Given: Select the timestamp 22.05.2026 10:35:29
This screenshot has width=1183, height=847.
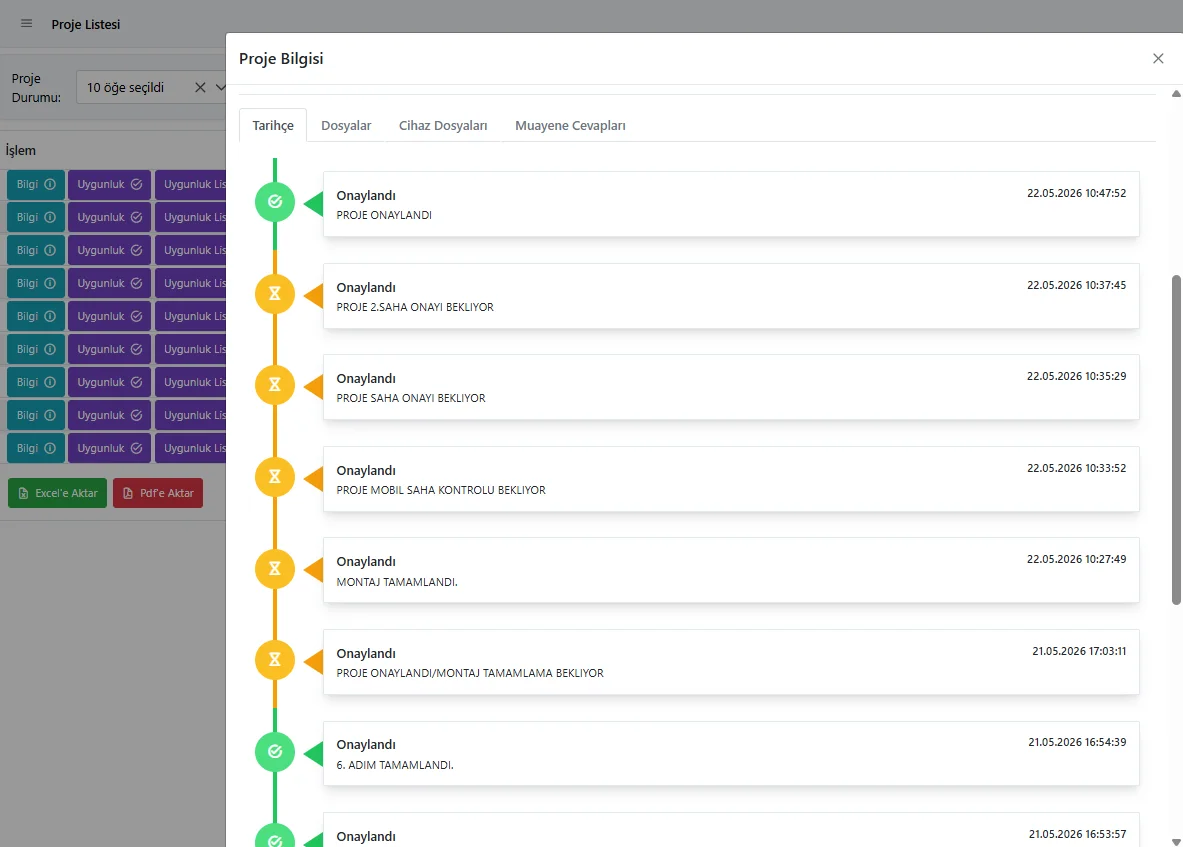Looking at the screenshot, I should [1077, 376].
